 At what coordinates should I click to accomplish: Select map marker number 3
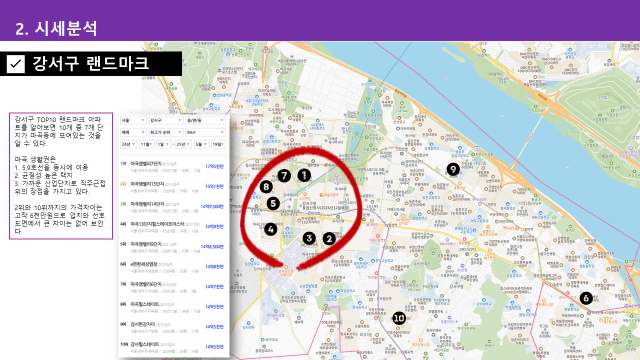pyautogui.click(x=309, y=238)
